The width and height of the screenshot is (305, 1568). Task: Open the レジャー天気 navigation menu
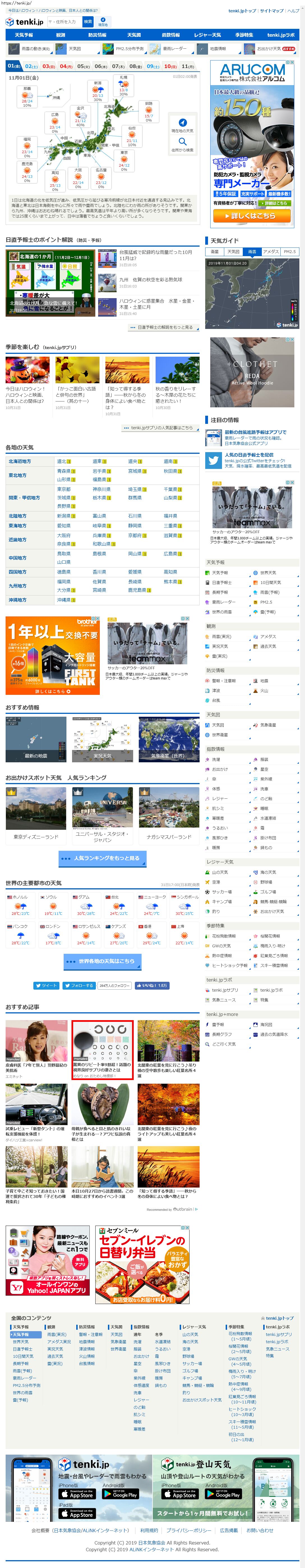click(208, 35)
